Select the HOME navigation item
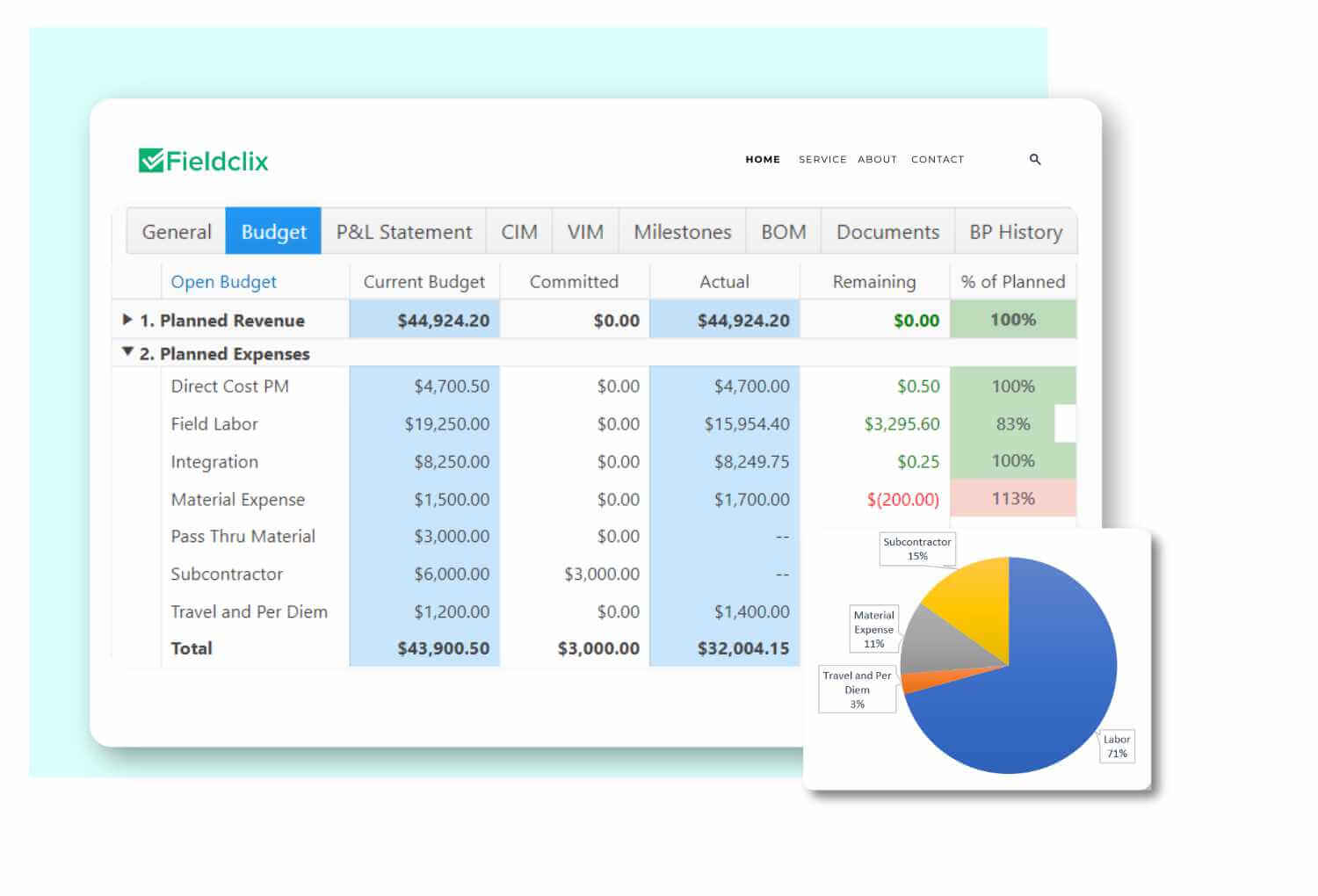Screen dimensions: 1318x896 click(763, 159)
